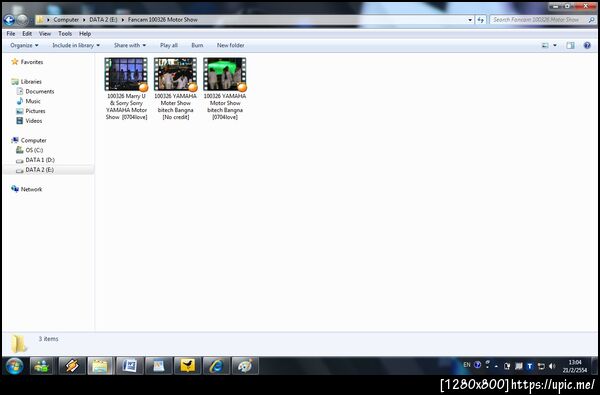Select the Marry U & Sorry Sorry video thumbnail
The height and width of the screenshot is (395, 600).
click(126, 75)
